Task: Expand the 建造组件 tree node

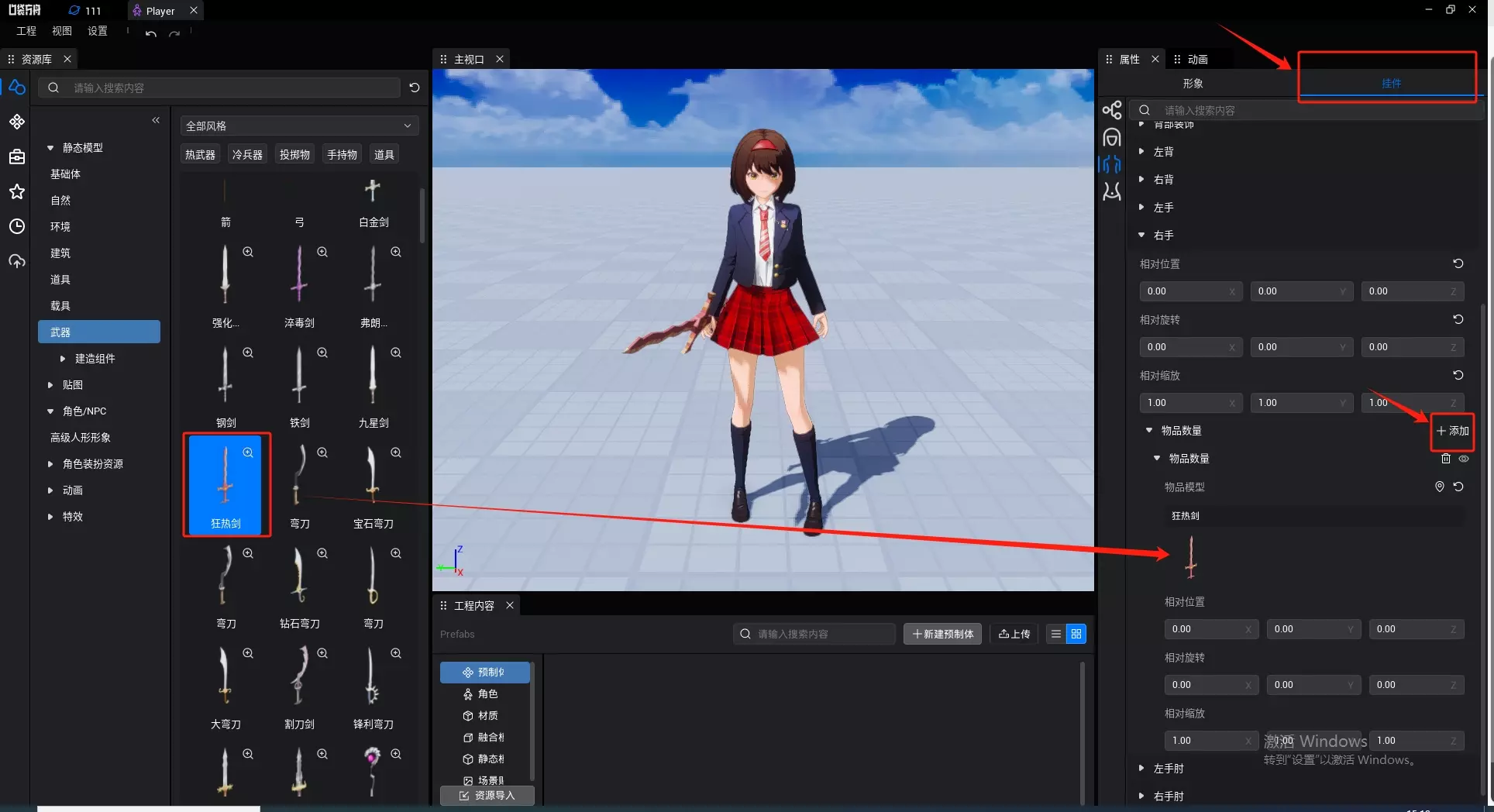Action: click(63, 358)
